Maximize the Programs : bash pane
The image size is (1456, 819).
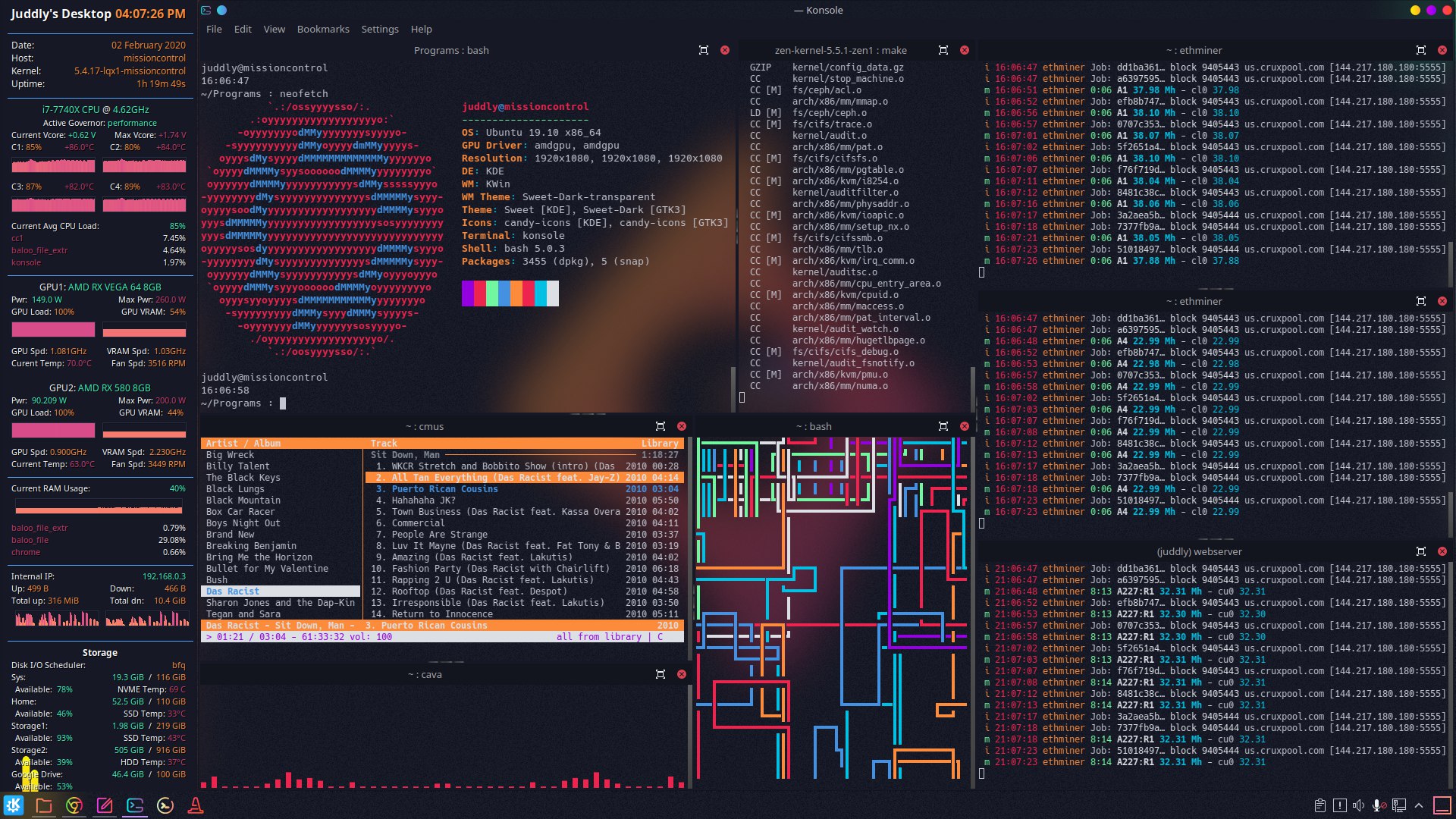click(704, 50)
